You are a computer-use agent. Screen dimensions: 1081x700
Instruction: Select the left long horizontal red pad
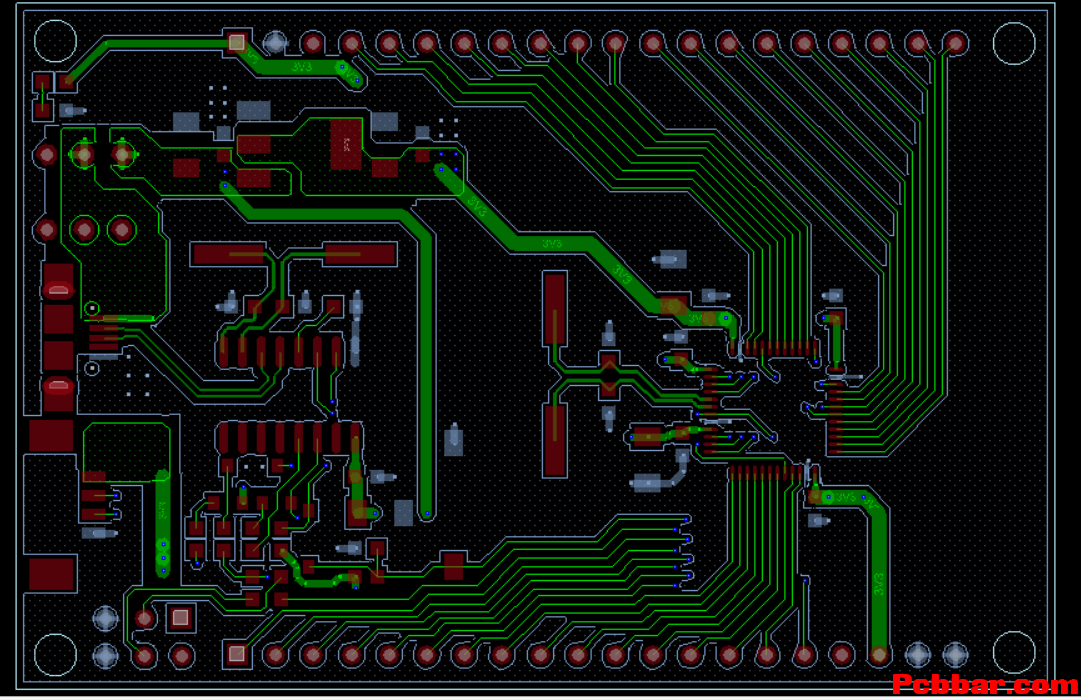(x=228, y=254)
